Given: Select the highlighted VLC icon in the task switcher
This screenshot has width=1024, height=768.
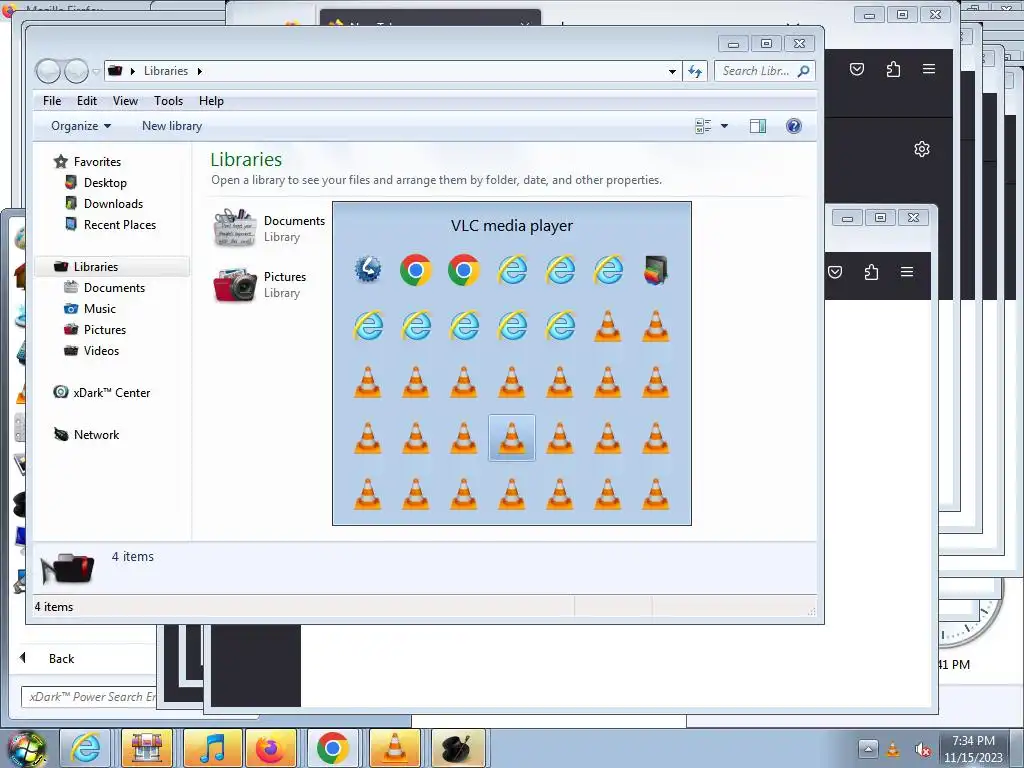Looking at the screenshot, I should 511,438.
